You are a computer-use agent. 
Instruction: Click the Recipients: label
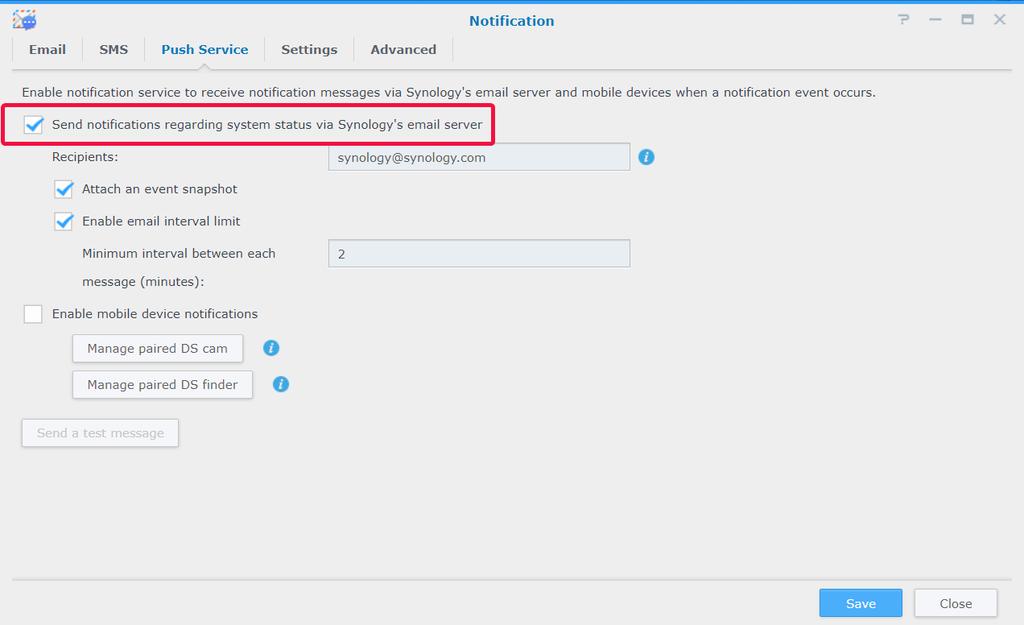pos(85,157)
